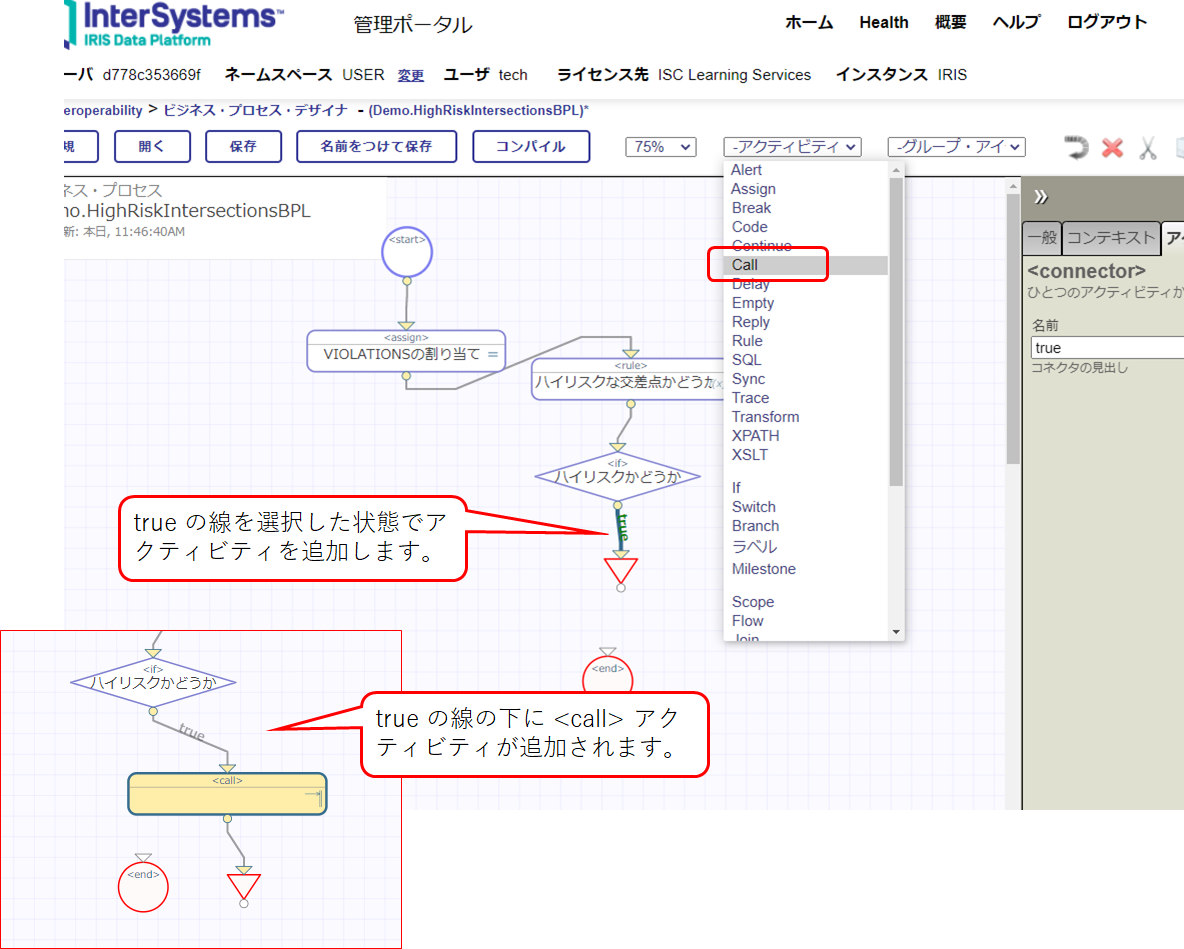Click the 名前をつけて保存 button
This screenshot has height=949, width=1184.
(x=376, y=146)
